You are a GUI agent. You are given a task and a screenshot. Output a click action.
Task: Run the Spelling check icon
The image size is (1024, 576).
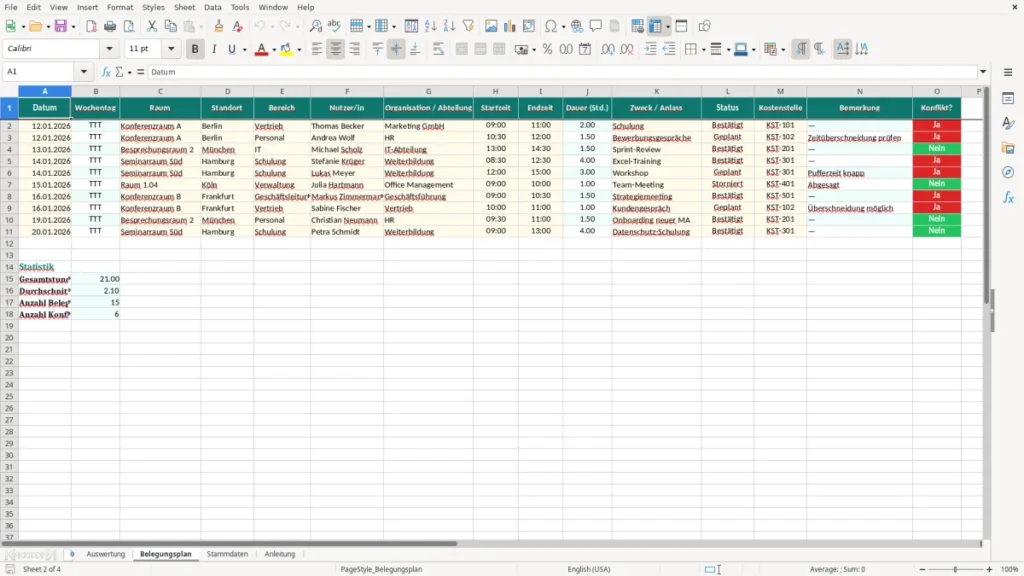334,26
